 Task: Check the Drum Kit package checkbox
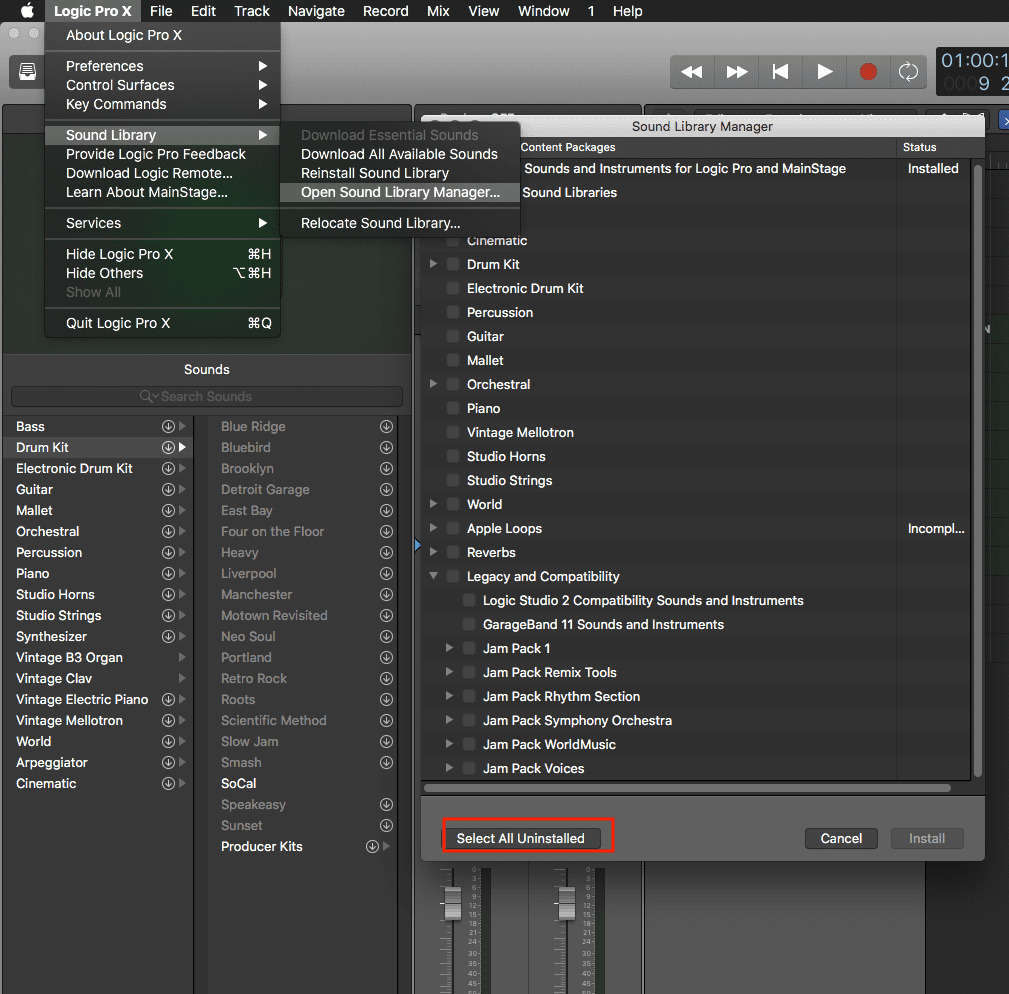[453, 264]
